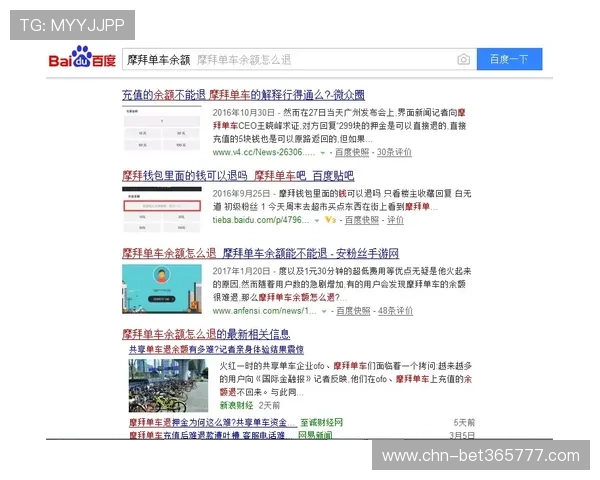Select the 2017年1月20日 result snippet text
This screenshot has width=600, height=480.
tap(342, 284)
